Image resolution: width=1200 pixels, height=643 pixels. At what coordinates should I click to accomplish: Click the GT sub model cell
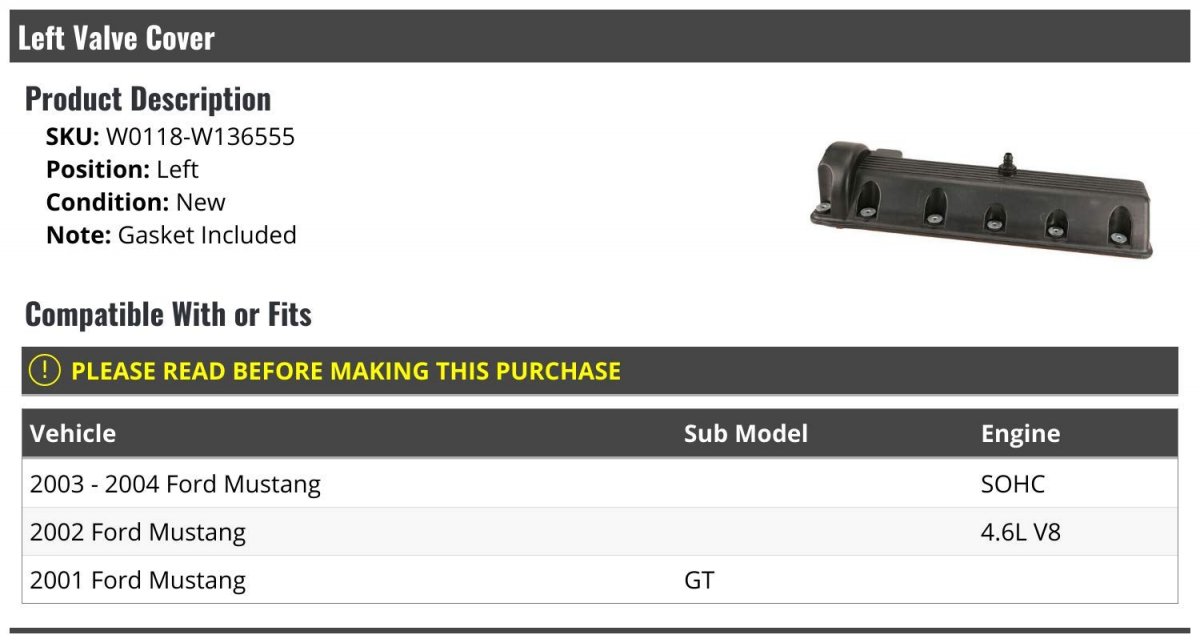point(699,580)
